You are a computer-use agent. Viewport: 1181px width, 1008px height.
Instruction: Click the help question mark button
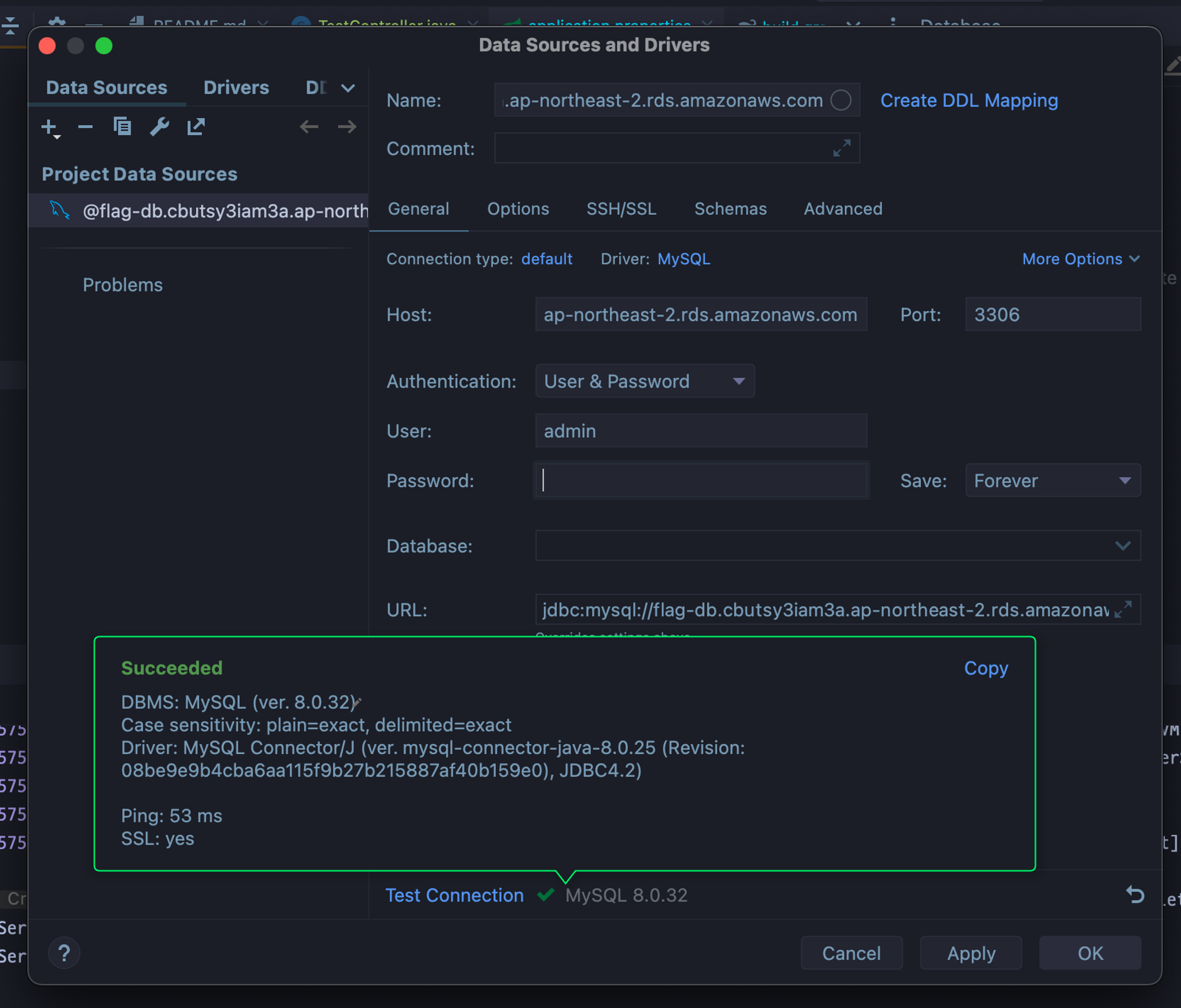pyautogui.click(x=64, y=953)
